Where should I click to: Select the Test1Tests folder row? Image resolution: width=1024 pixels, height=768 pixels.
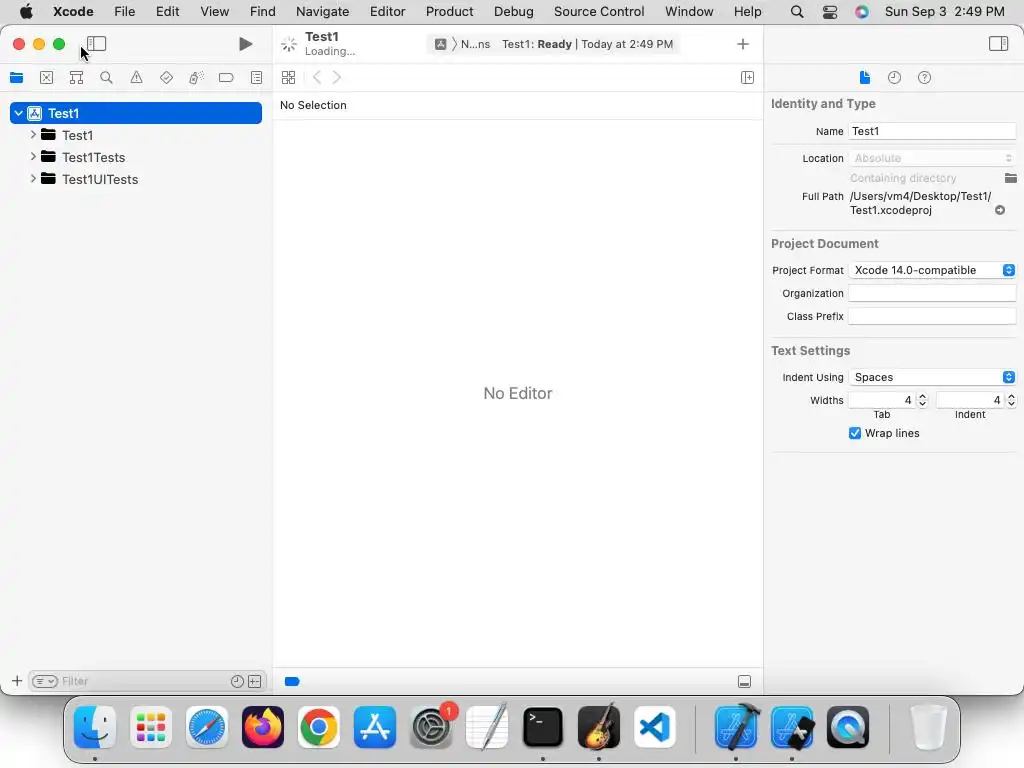136,157
